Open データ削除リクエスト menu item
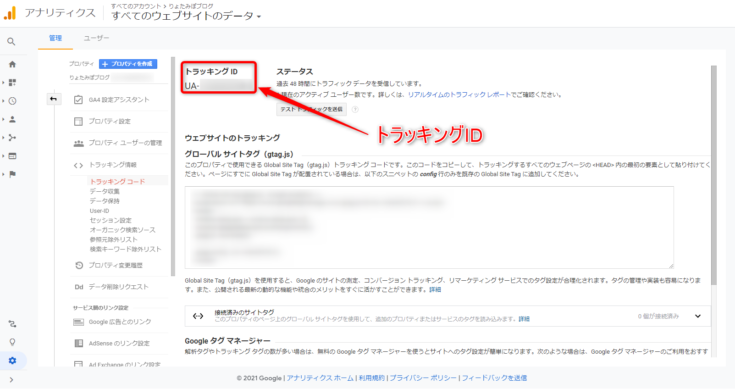This screenshot has height=389, width=735. (118, 287)
